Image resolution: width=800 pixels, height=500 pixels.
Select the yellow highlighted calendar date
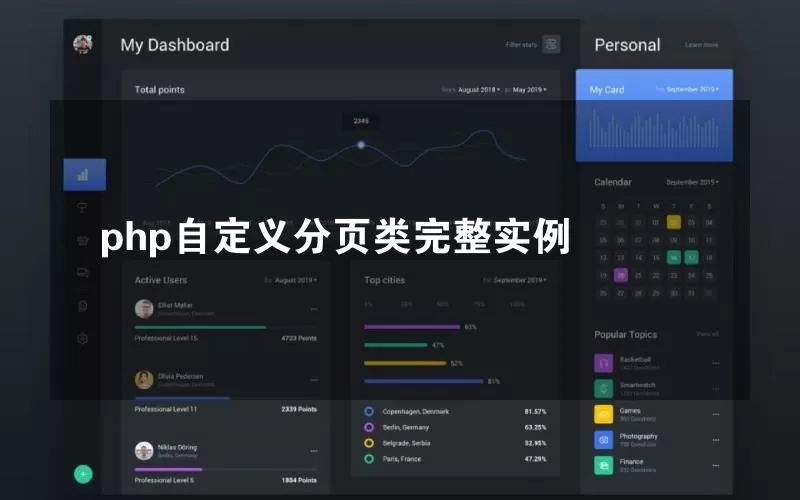coord(673,222)
